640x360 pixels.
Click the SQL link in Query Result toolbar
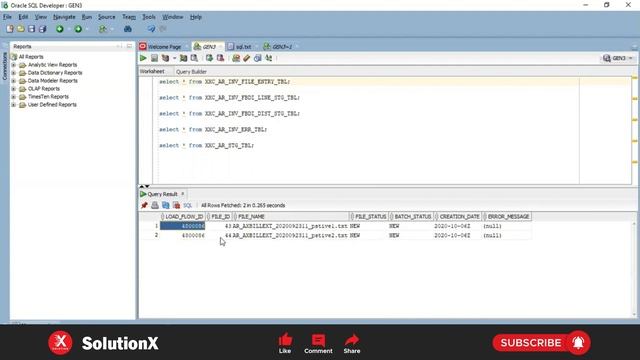coord(187,205)
